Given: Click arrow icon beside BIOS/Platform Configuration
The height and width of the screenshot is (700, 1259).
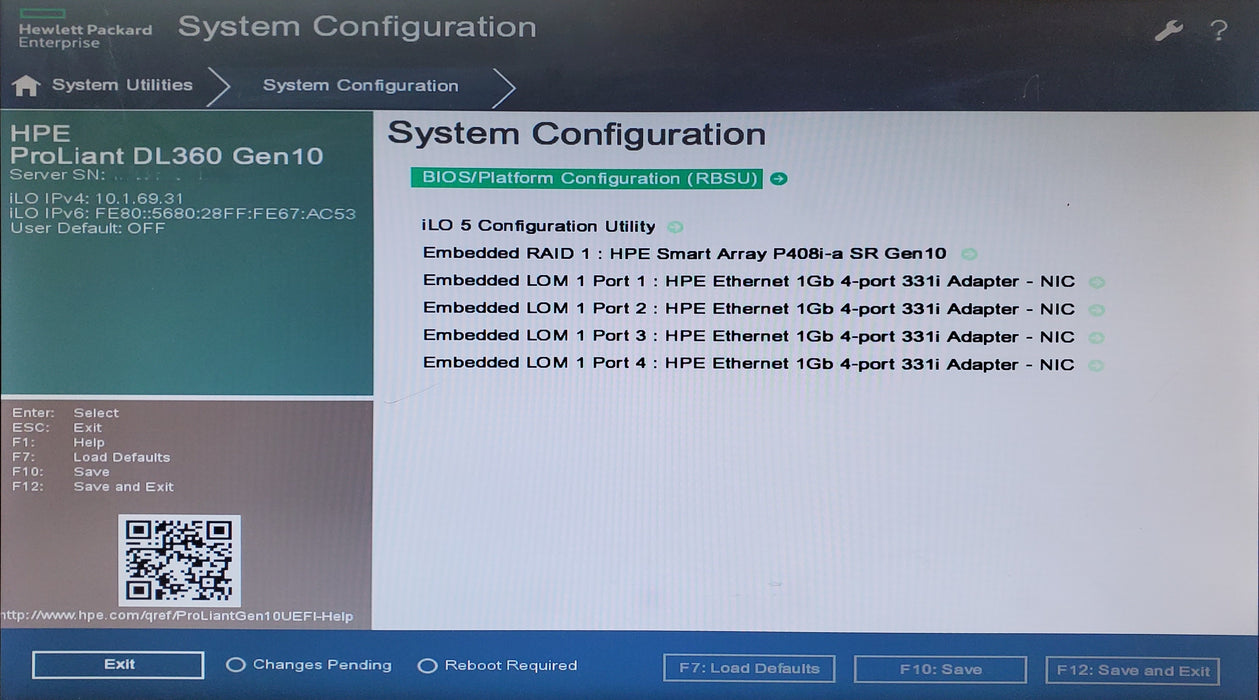Looking at the screenshot, I should (779, 179).
